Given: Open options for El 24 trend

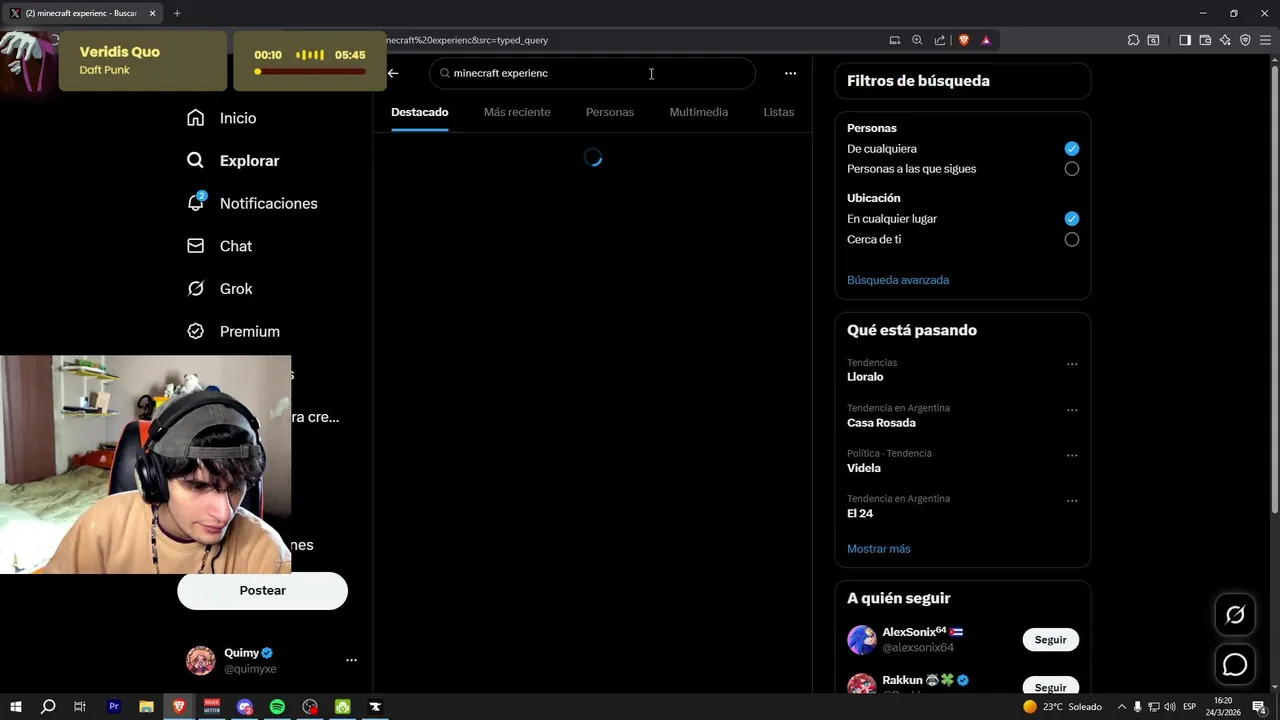Looking at the screenshot, I should click(x=1072, y=500).
